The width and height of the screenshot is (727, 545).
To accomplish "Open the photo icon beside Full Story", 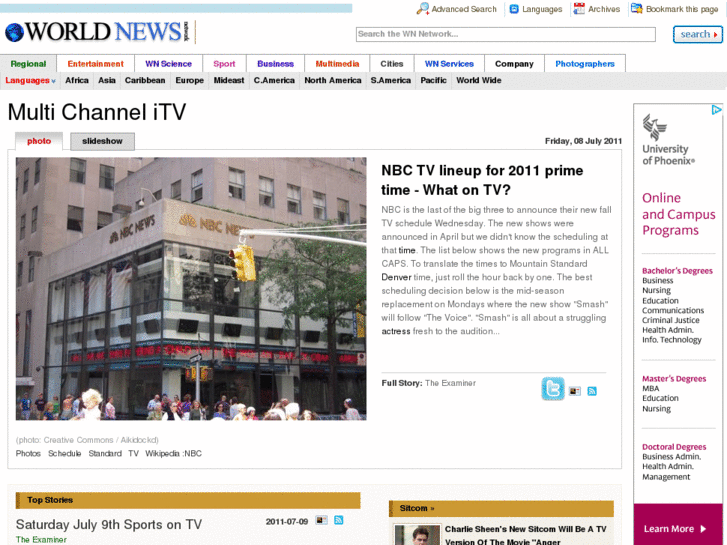I will tap(575, 391).
